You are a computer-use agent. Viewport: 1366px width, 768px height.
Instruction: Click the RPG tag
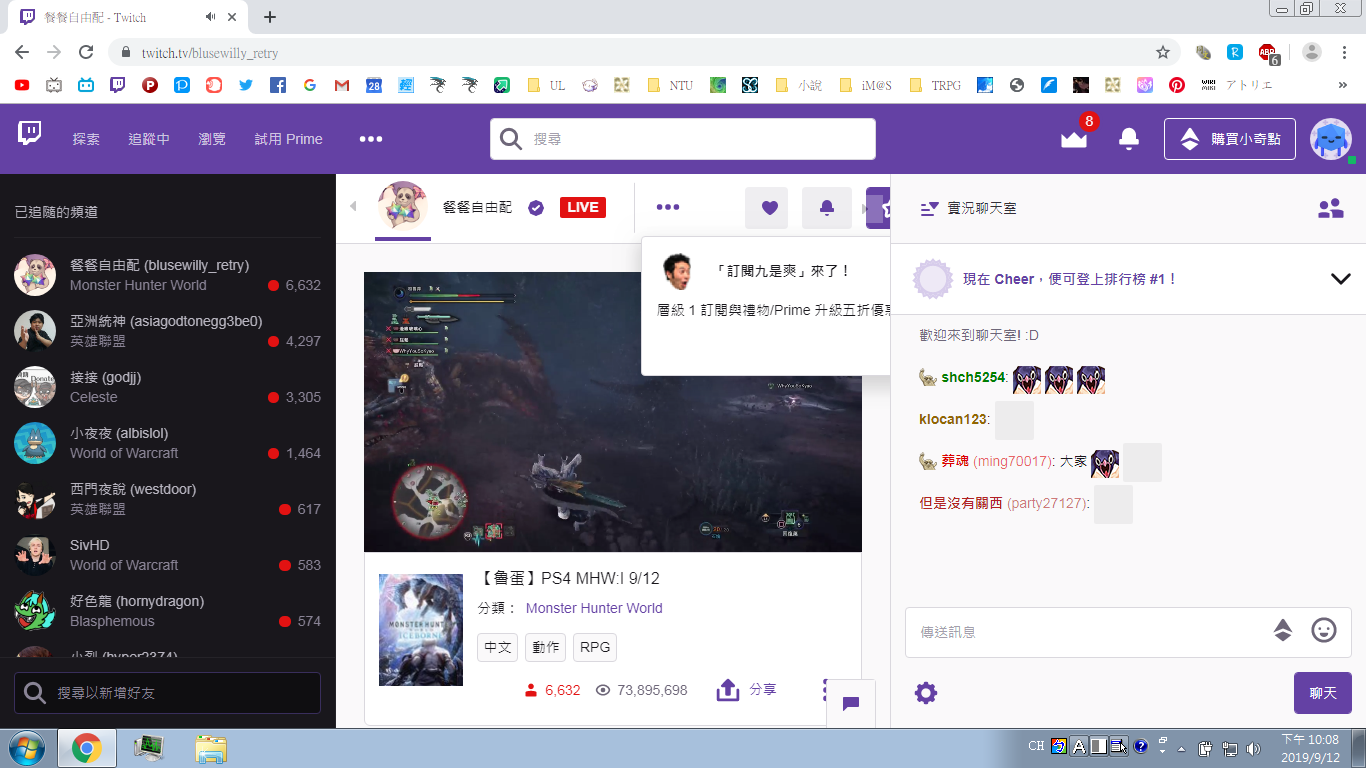tap(595, 648)
